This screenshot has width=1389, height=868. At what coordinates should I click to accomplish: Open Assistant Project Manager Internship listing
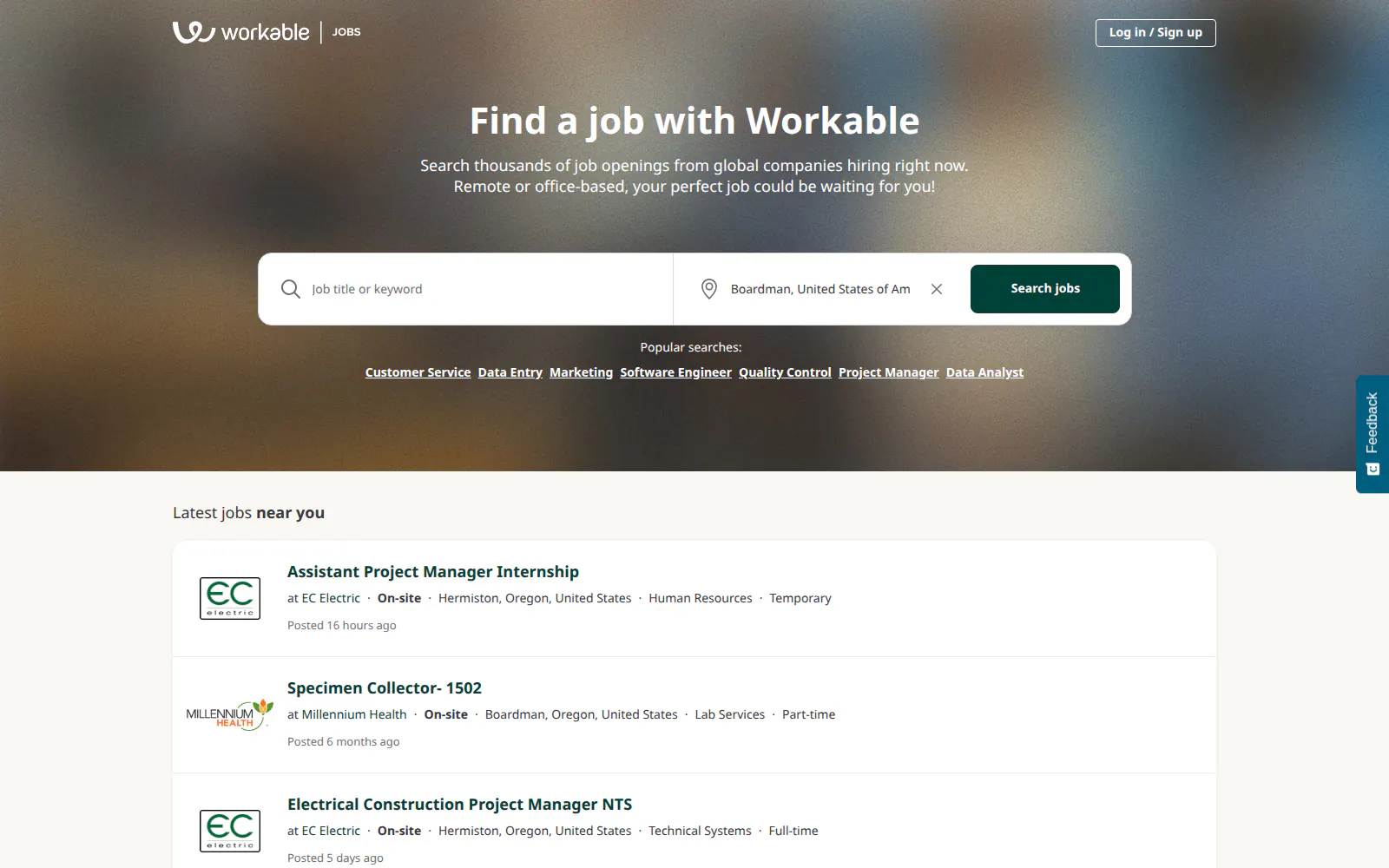[433, 572]
